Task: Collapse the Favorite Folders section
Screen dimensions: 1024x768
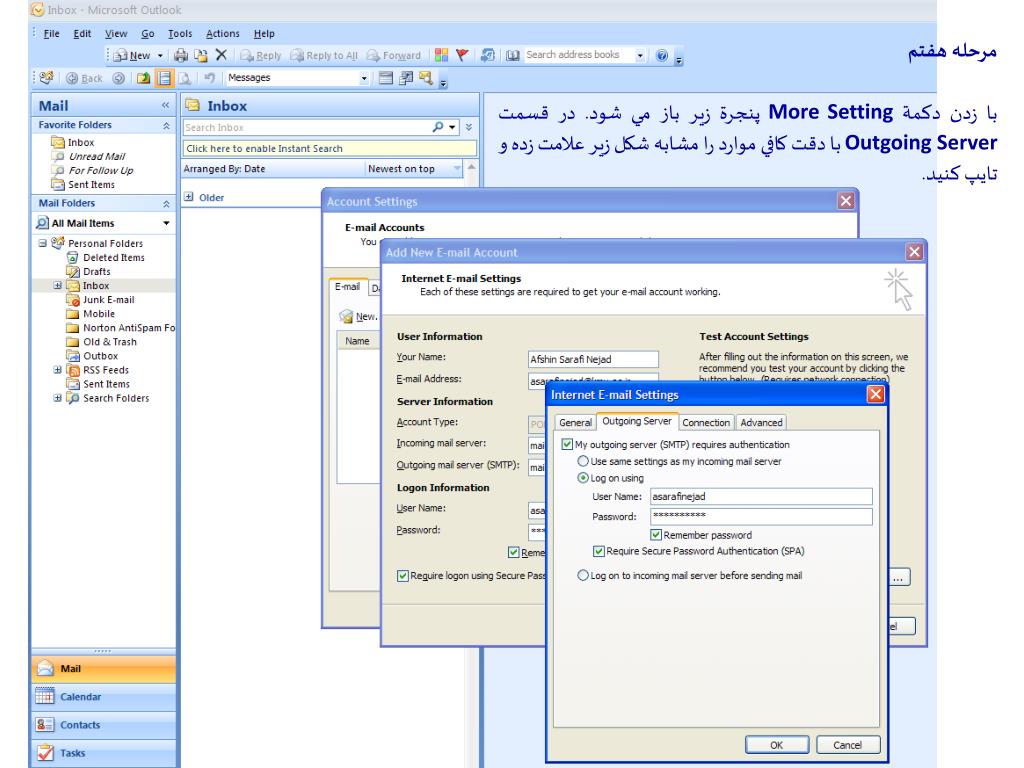Action: 166,125
